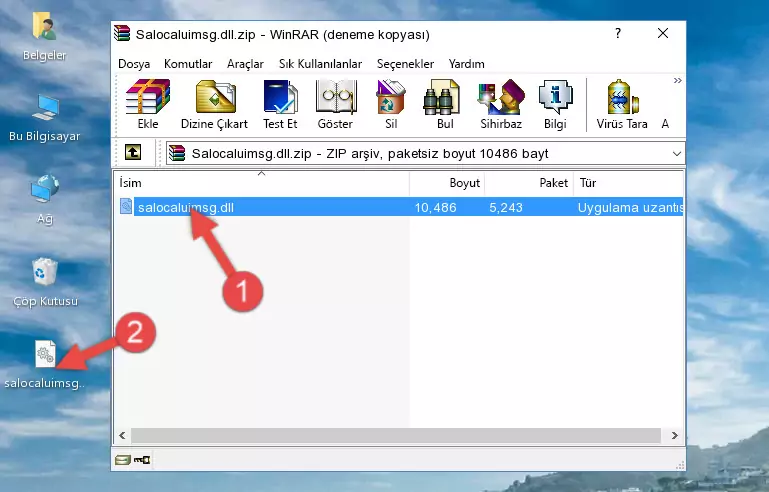Screen dimensions: 769x492
Task: Click the key password icon in status bar
Action: click(142, 460)
